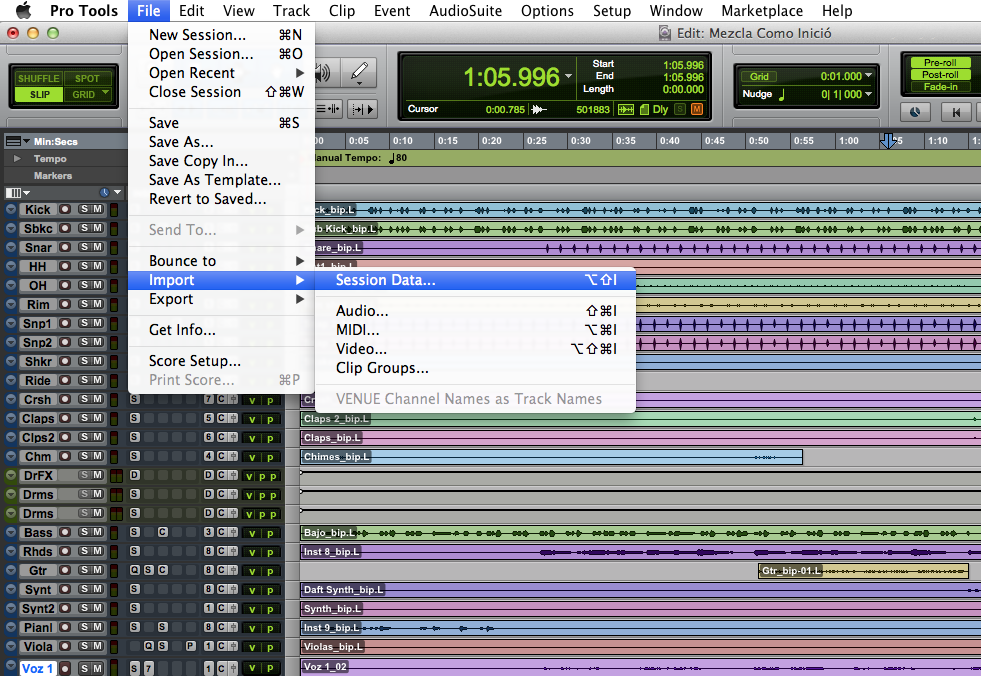
Task: Open the Edit window view selector dropdown
Action: [x=18, y=192]
